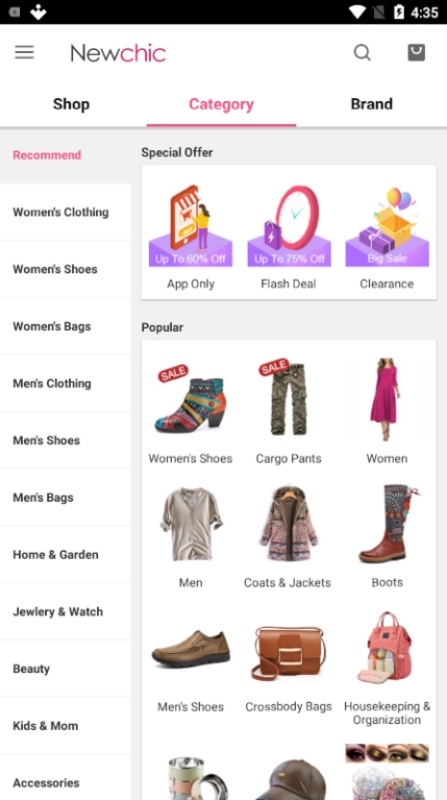Open Home & Garden sidebar category

click(x=65, y=555)
